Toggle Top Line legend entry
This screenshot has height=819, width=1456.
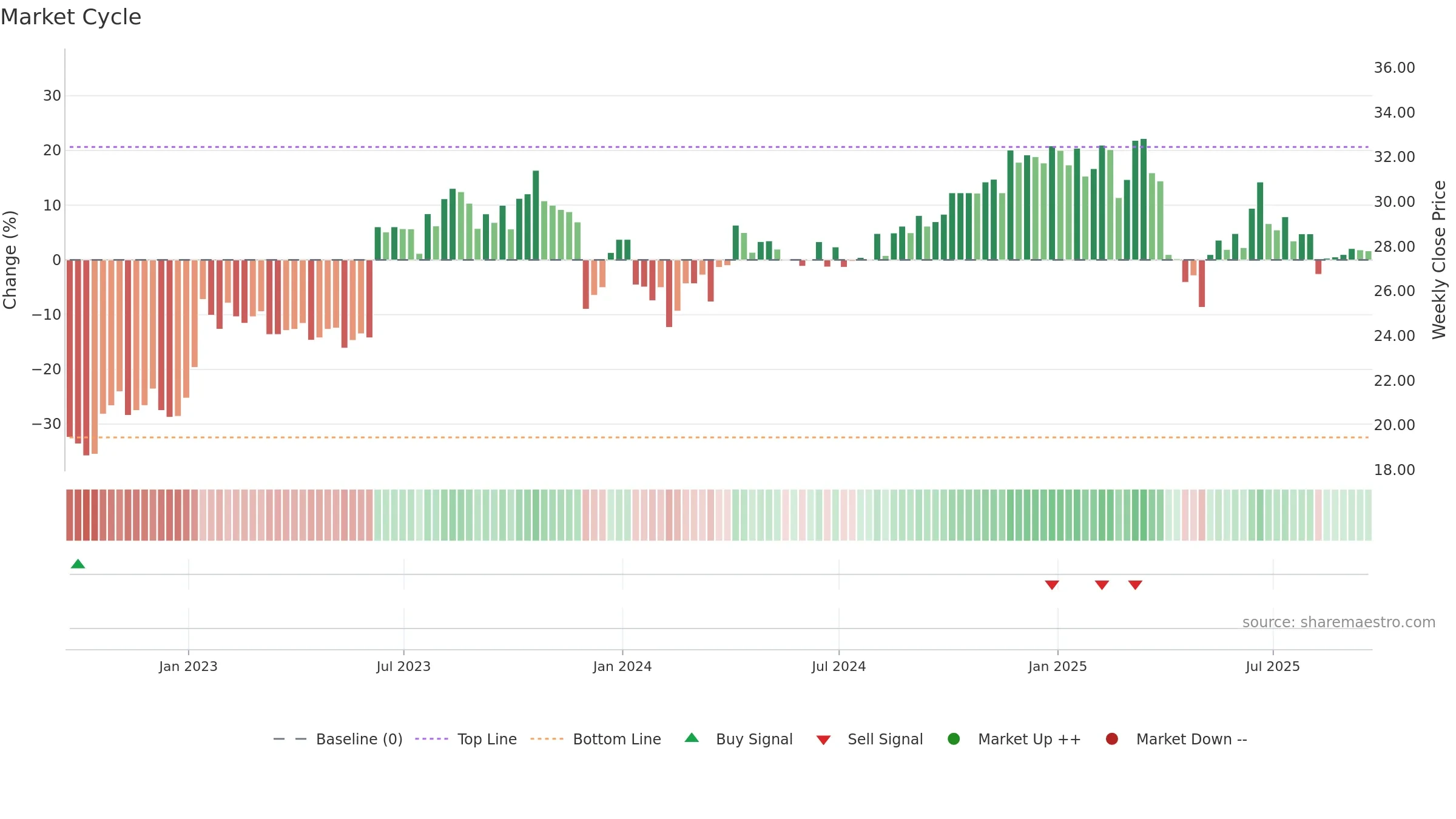click(466, 739)
